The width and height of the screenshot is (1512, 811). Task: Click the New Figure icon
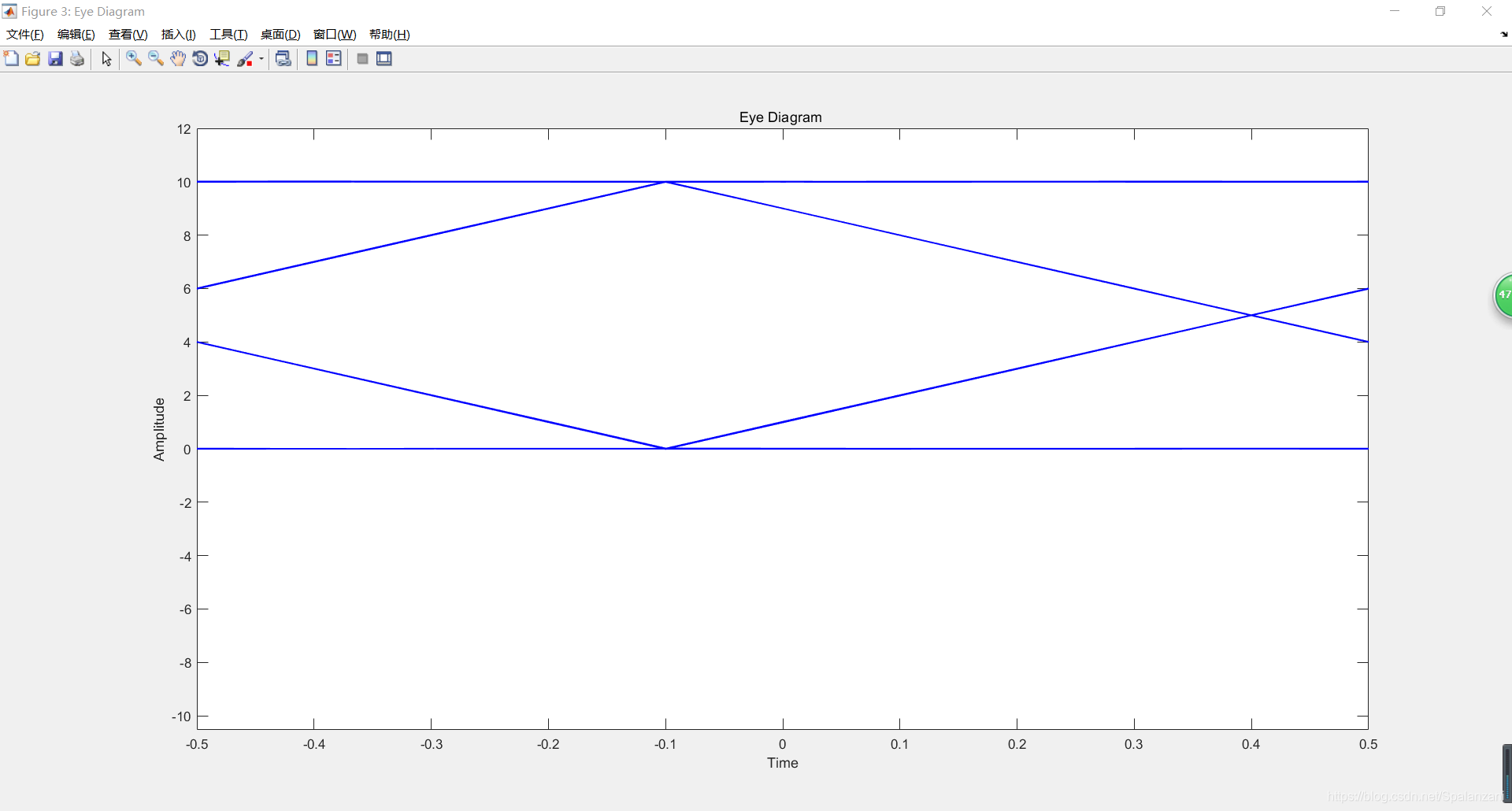(11, 59)
